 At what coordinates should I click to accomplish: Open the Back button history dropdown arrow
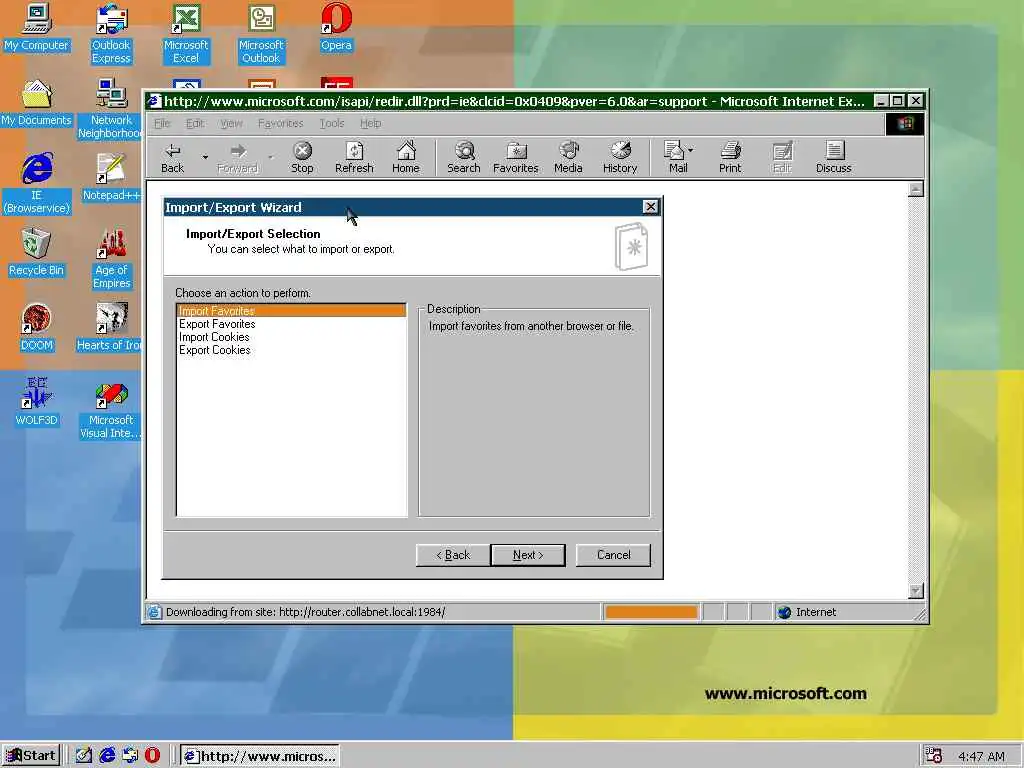(205, 157)
